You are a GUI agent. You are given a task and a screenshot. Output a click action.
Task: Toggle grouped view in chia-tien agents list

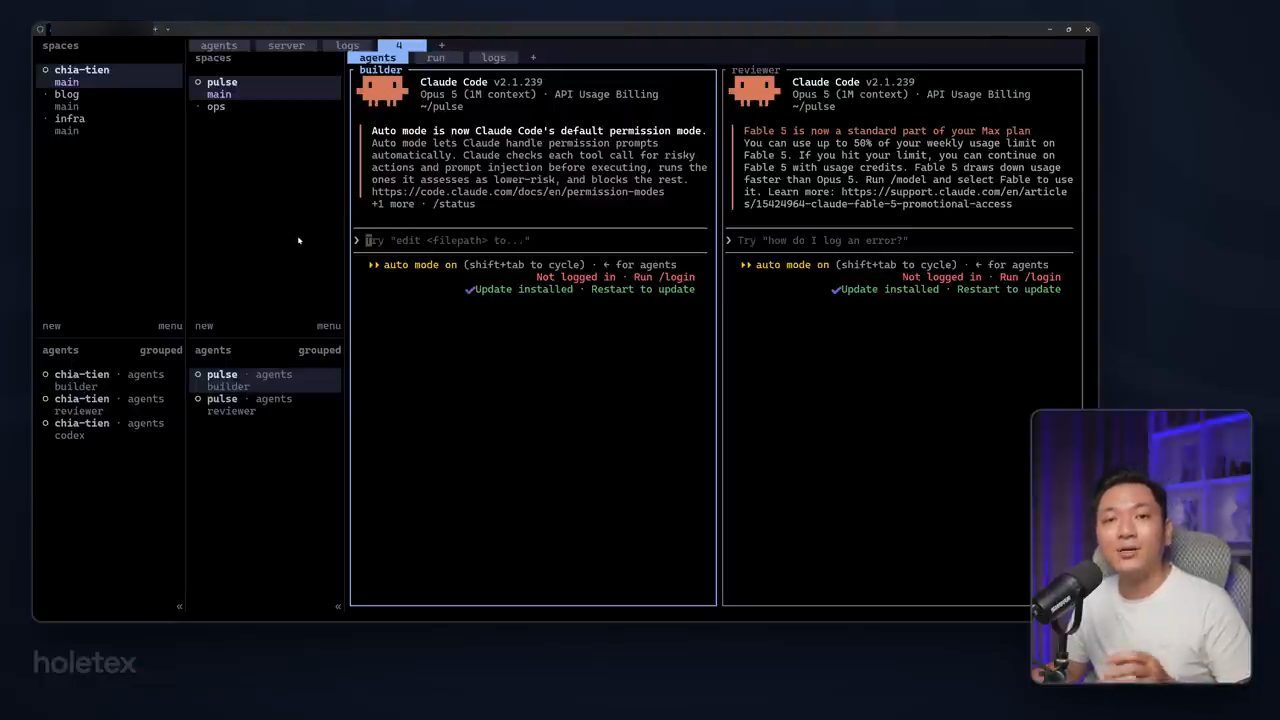pos(161,350)
